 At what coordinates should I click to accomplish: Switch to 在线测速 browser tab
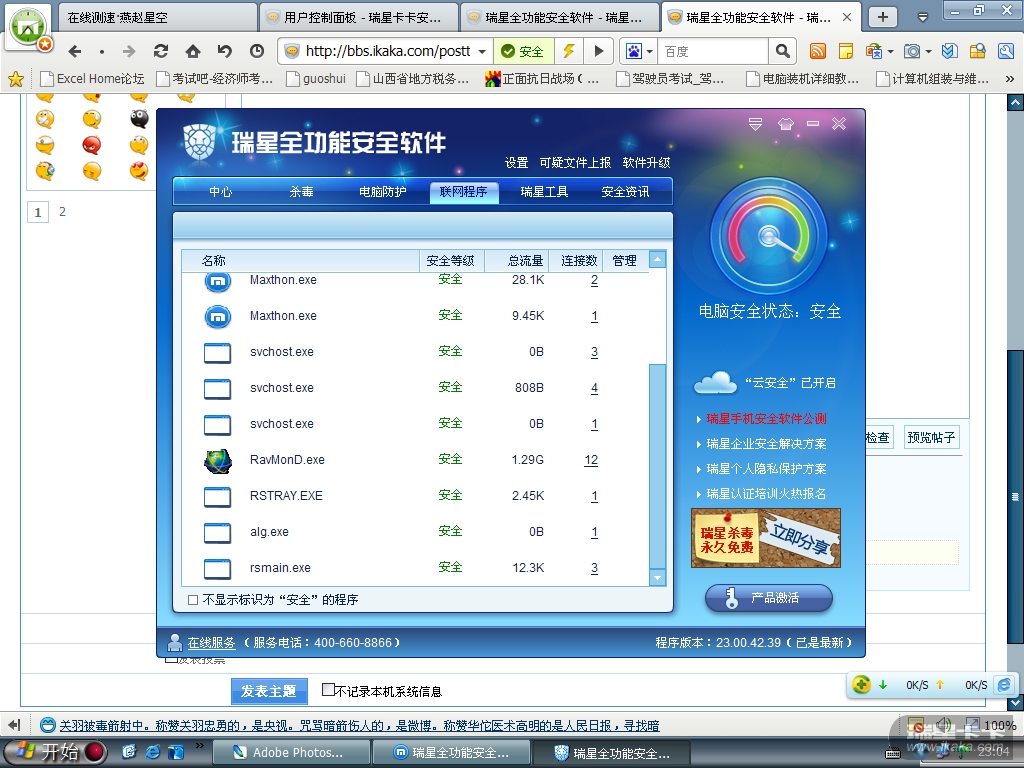156,18
